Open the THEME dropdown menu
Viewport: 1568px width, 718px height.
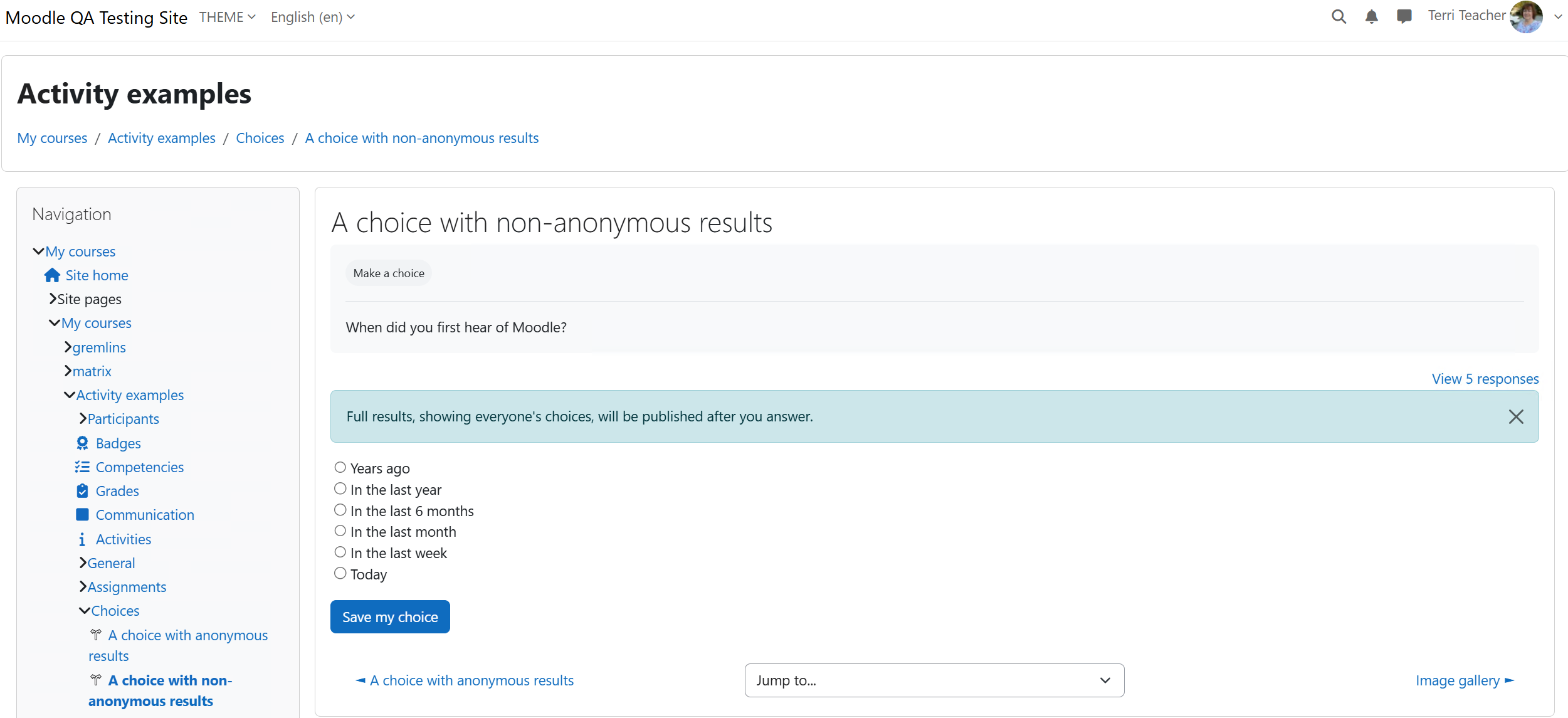coord(228,17)
